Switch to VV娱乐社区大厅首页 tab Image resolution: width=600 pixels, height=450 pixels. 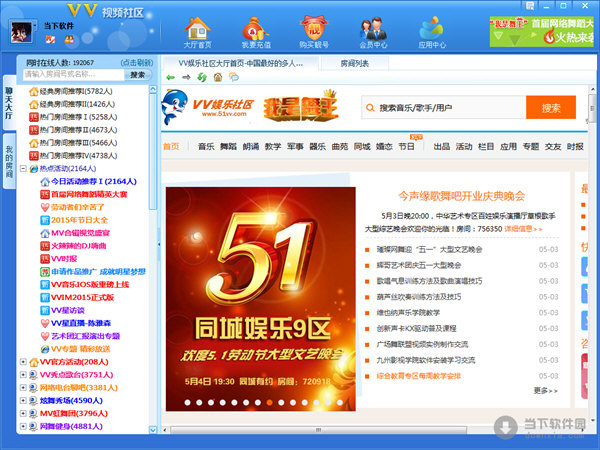point(240,64)
